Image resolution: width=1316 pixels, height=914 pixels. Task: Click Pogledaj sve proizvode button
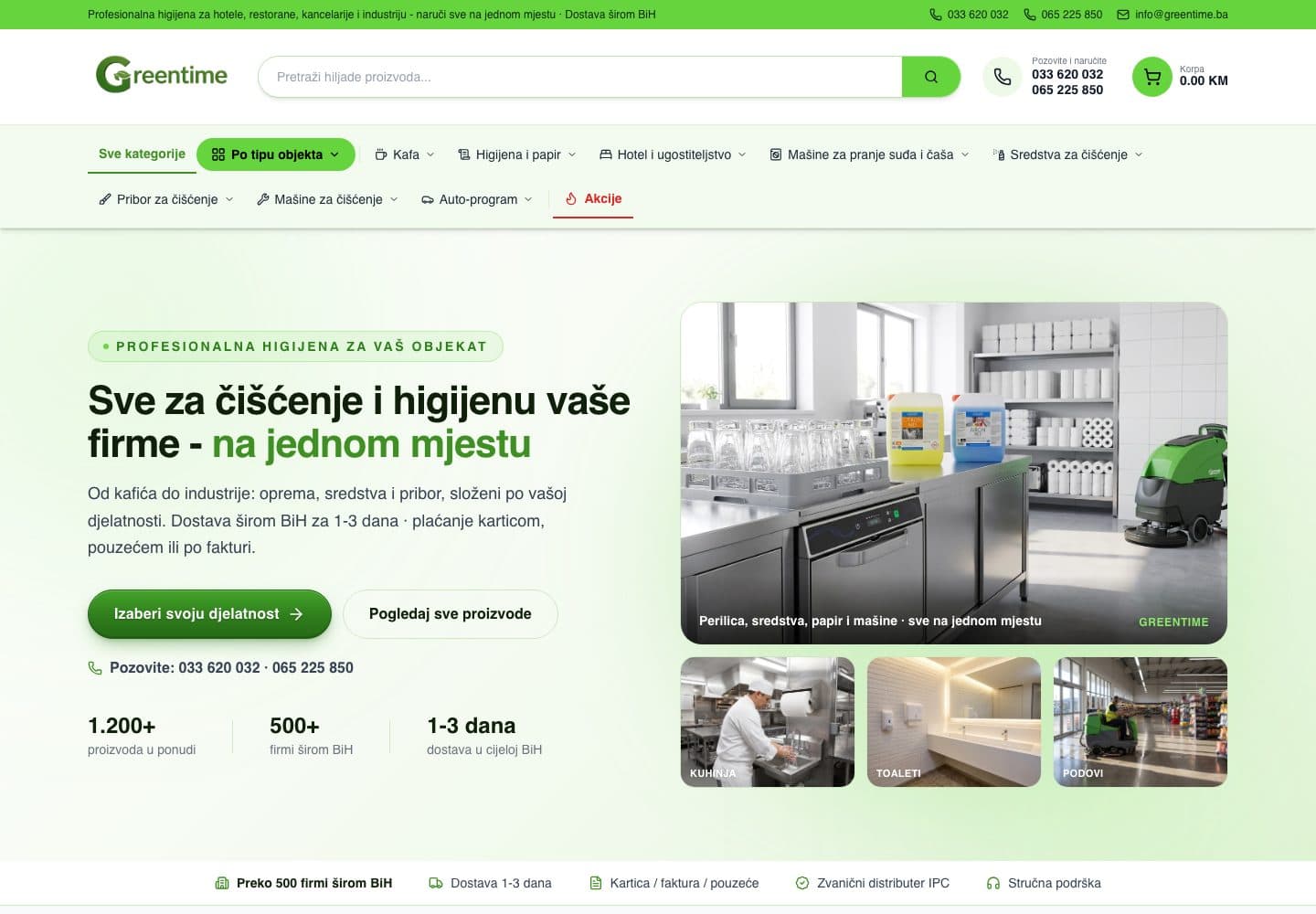point(450,614)
